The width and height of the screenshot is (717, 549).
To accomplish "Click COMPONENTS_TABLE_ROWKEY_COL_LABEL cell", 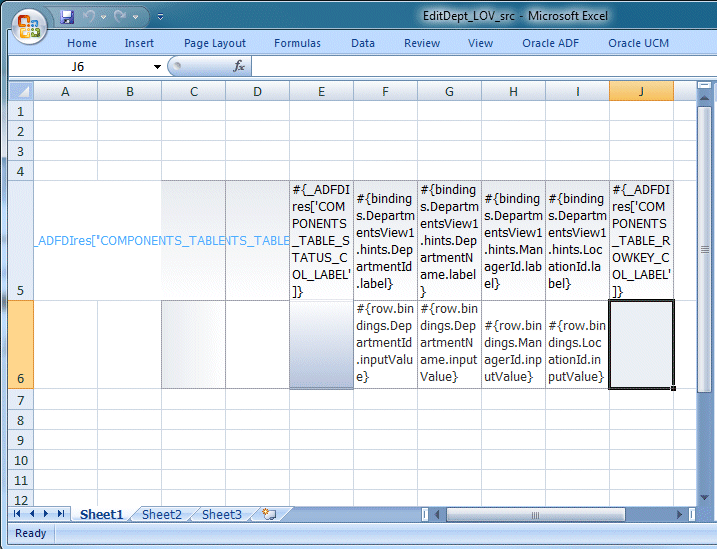I will point(642,240).
